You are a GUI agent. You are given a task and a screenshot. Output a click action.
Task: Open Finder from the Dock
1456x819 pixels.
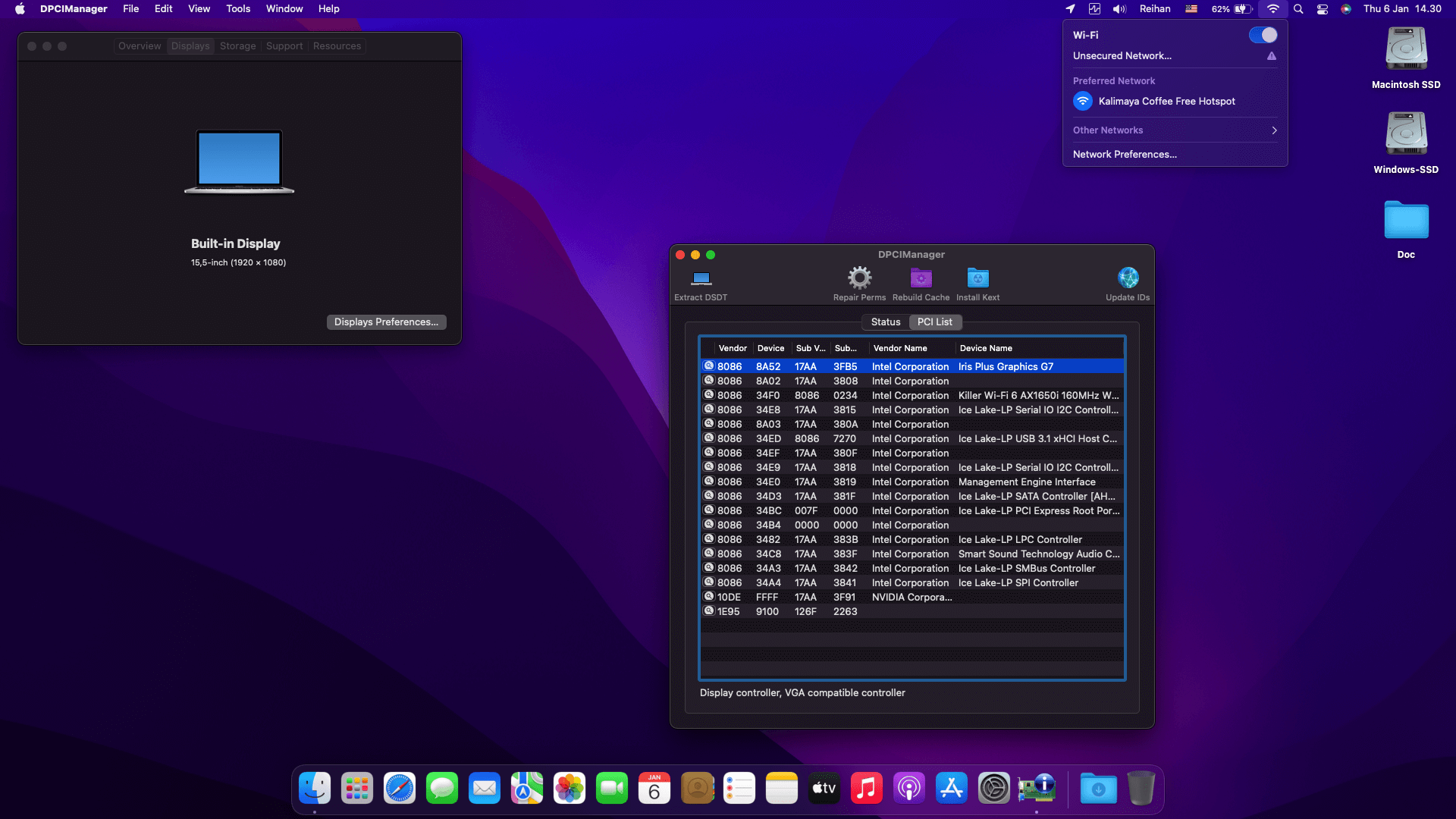click(315, 789)
